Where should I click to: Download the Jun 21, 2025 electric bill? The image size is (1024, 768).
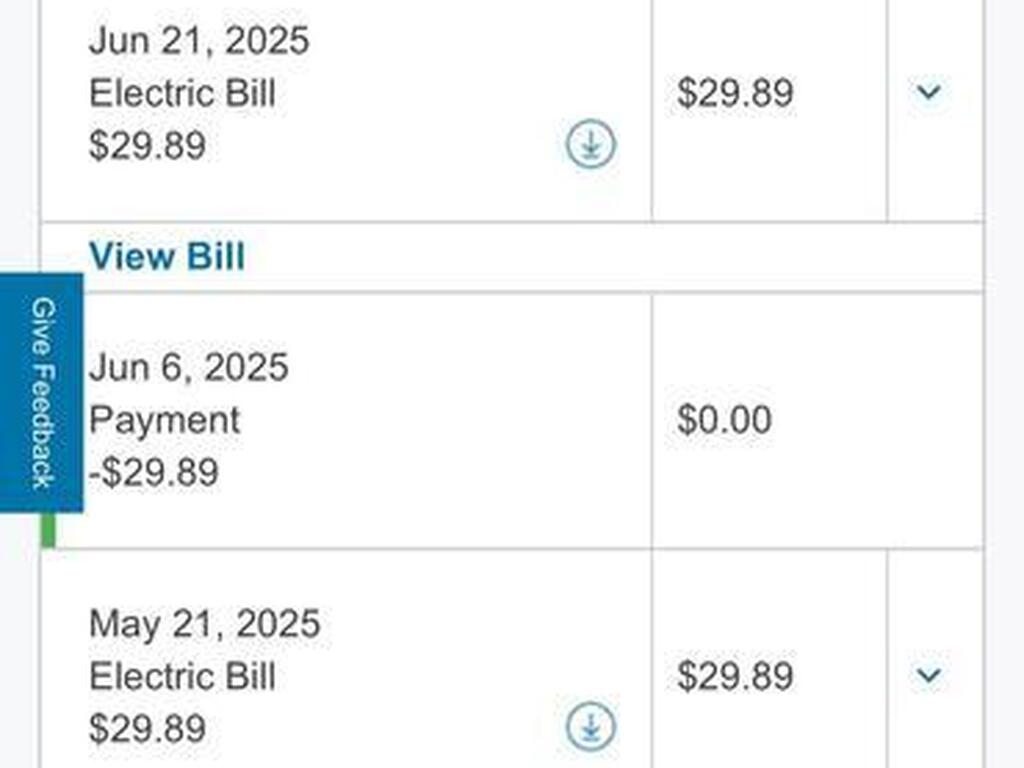[x=591, y=145]
